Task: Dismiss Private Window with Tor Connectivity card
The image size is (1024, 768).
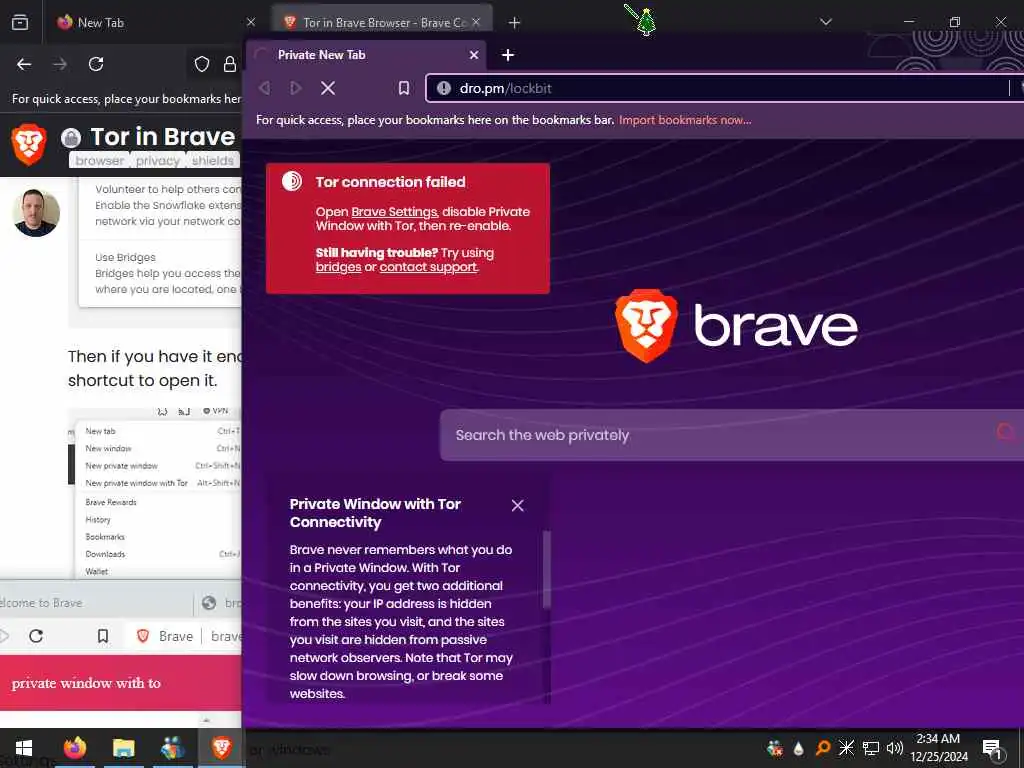Action: point(517,505)
